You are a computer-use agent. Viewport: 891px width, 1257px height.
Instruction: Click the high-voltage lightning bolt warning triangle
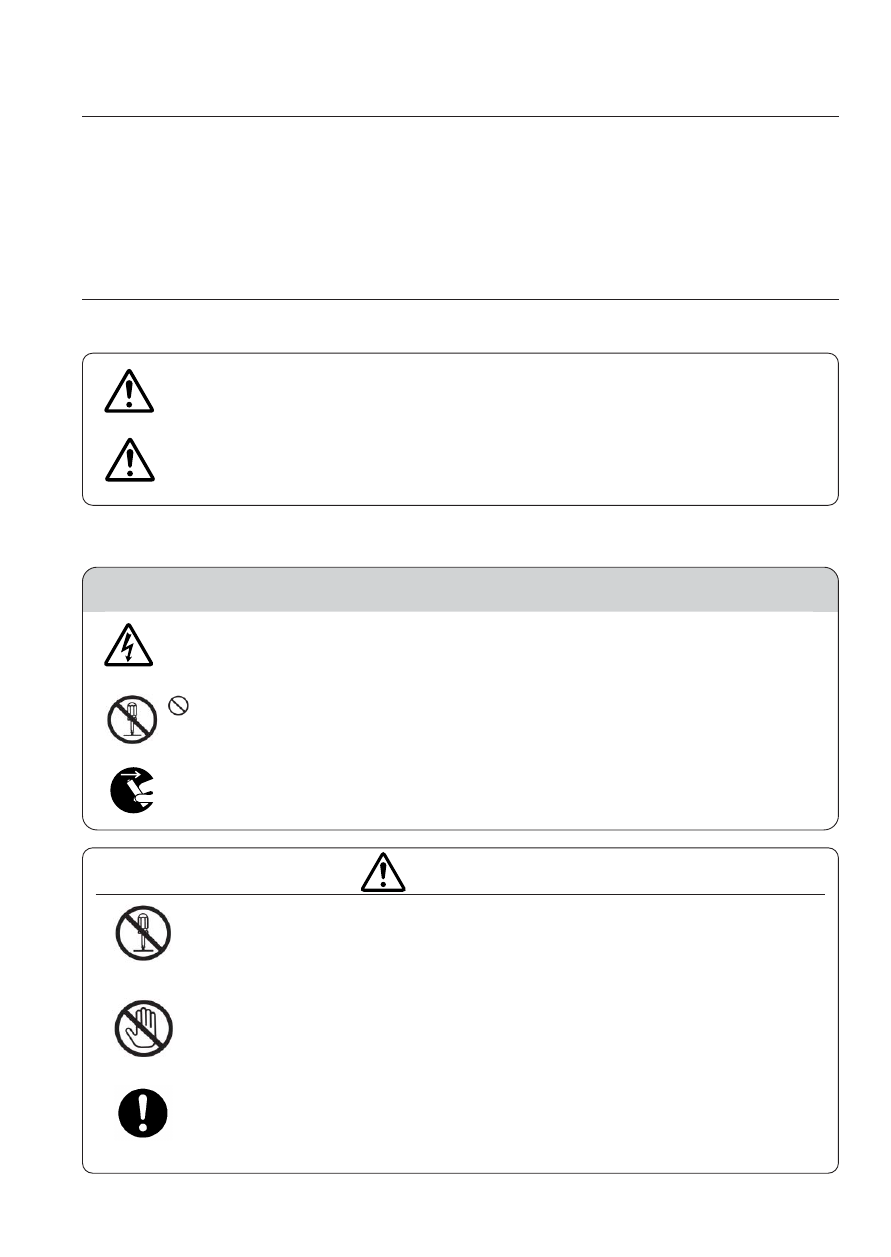click(x=129, y=646)
